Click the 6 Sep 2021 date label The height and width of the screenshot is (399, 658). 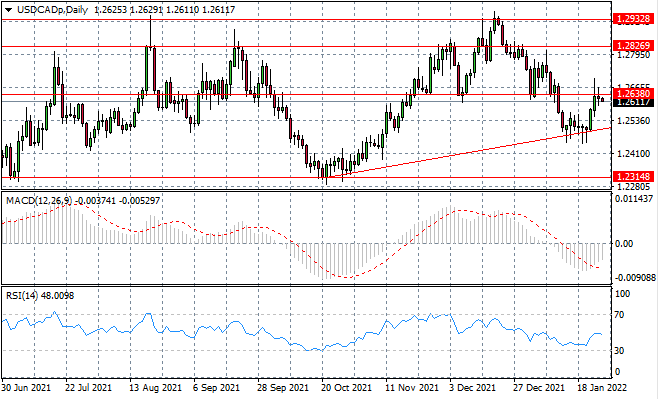217,387
